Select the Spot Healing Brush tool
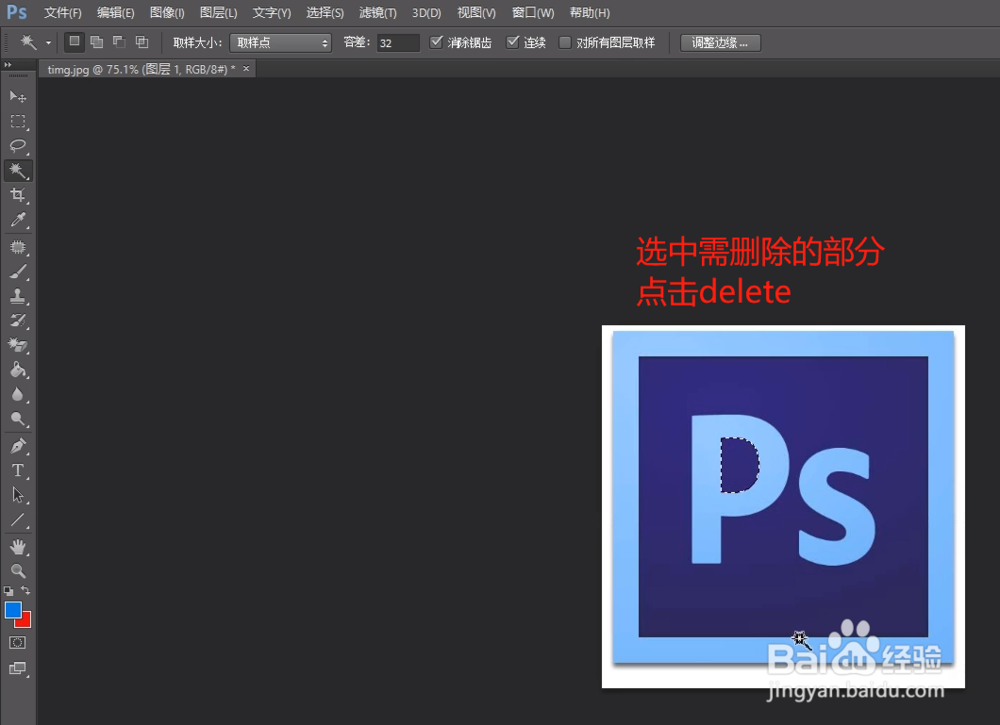 pos(17,247)
